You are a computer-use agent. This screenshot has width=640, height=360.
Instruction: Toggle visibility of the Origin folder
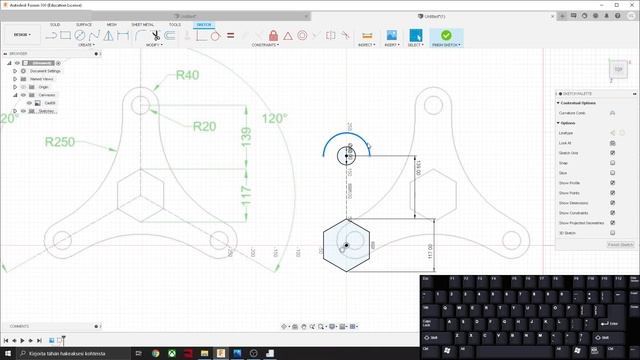23,87
